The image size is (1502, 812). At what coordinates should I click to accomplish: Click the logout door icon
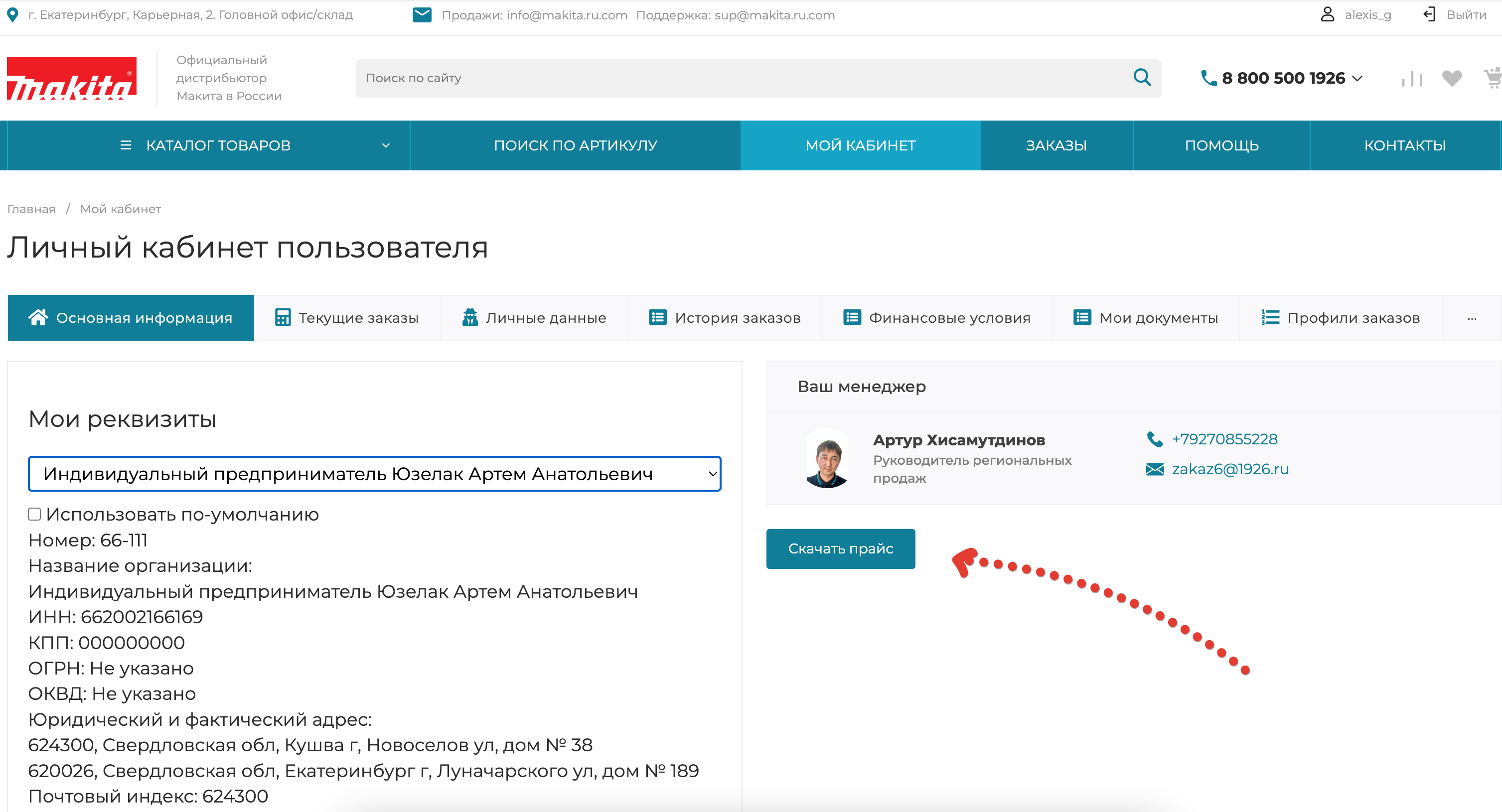[x=1429, y=14]
